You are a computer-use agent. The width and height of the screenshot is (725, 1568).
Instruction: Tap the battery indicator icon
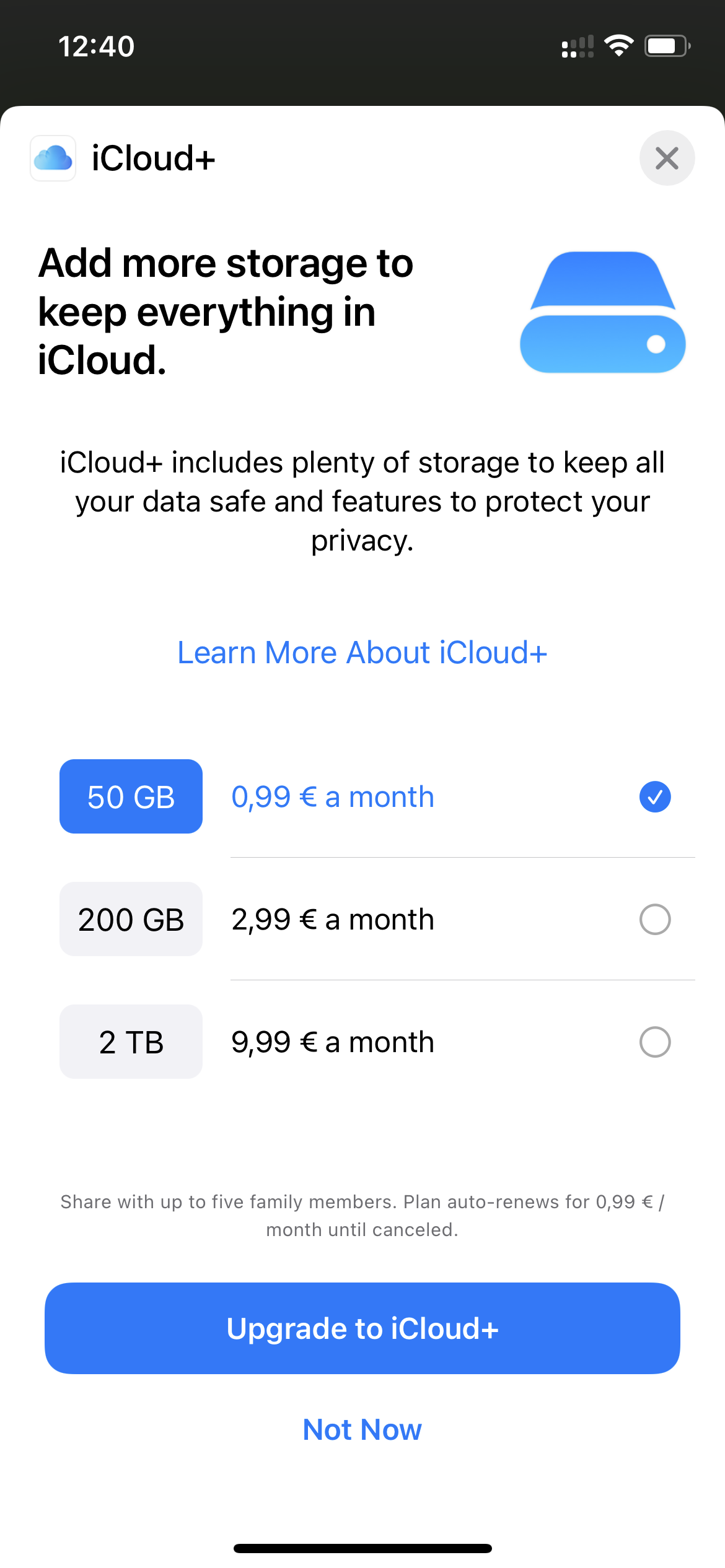(x=667, y=46)
